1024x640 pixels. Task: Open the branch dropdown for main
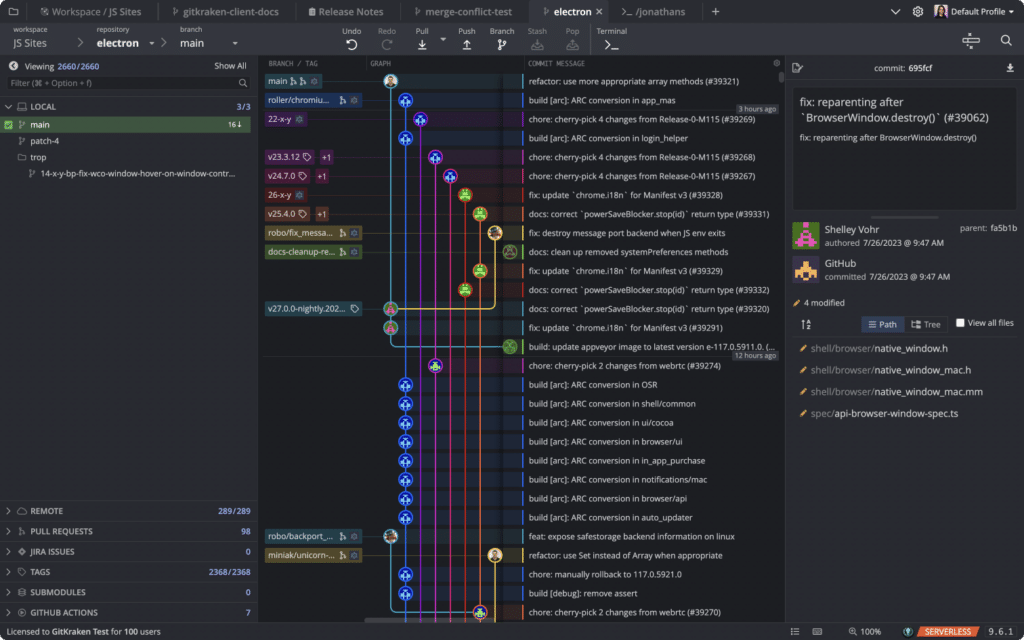234,42
